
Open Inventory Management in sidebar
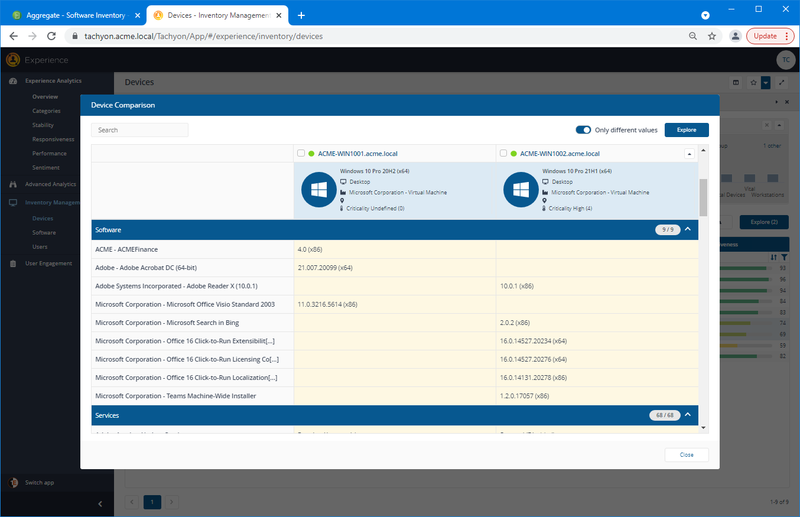click(52, 203)
